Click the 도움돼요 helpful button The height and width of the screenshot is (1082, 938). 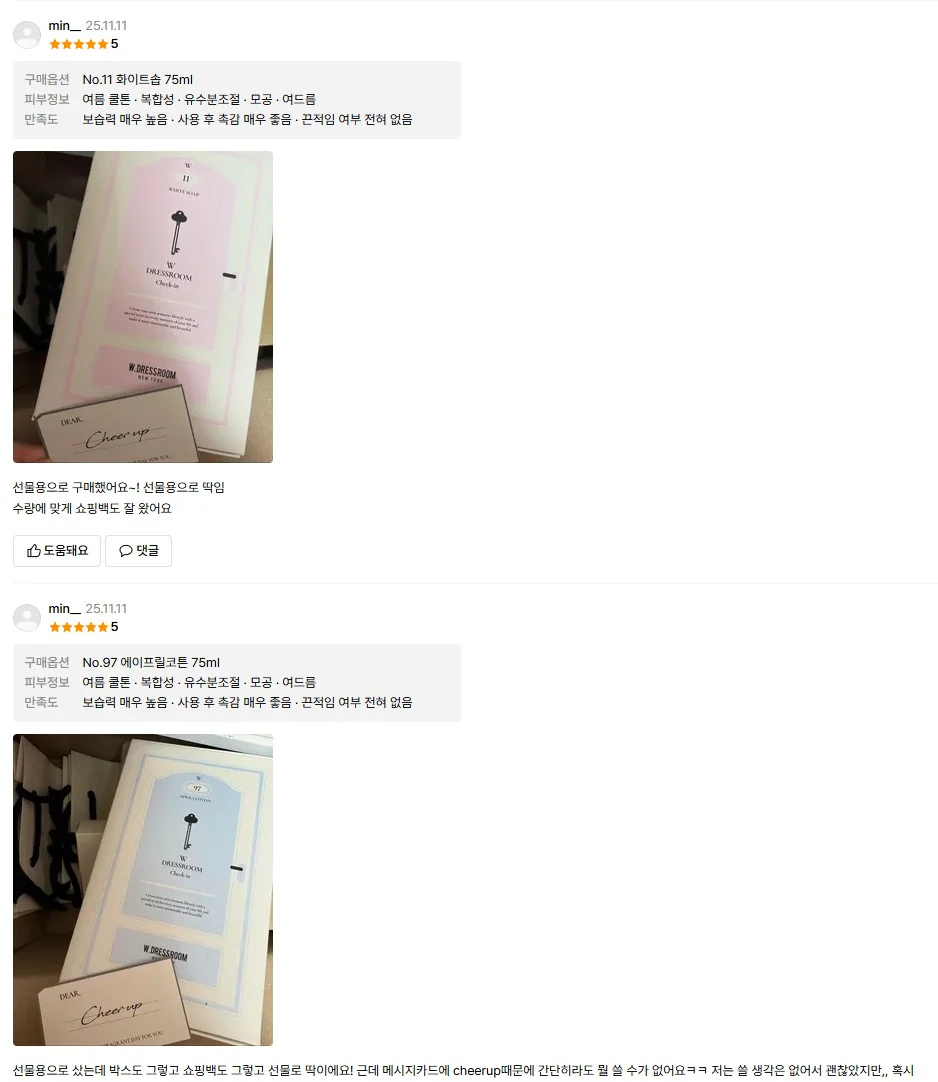point(57,551)
